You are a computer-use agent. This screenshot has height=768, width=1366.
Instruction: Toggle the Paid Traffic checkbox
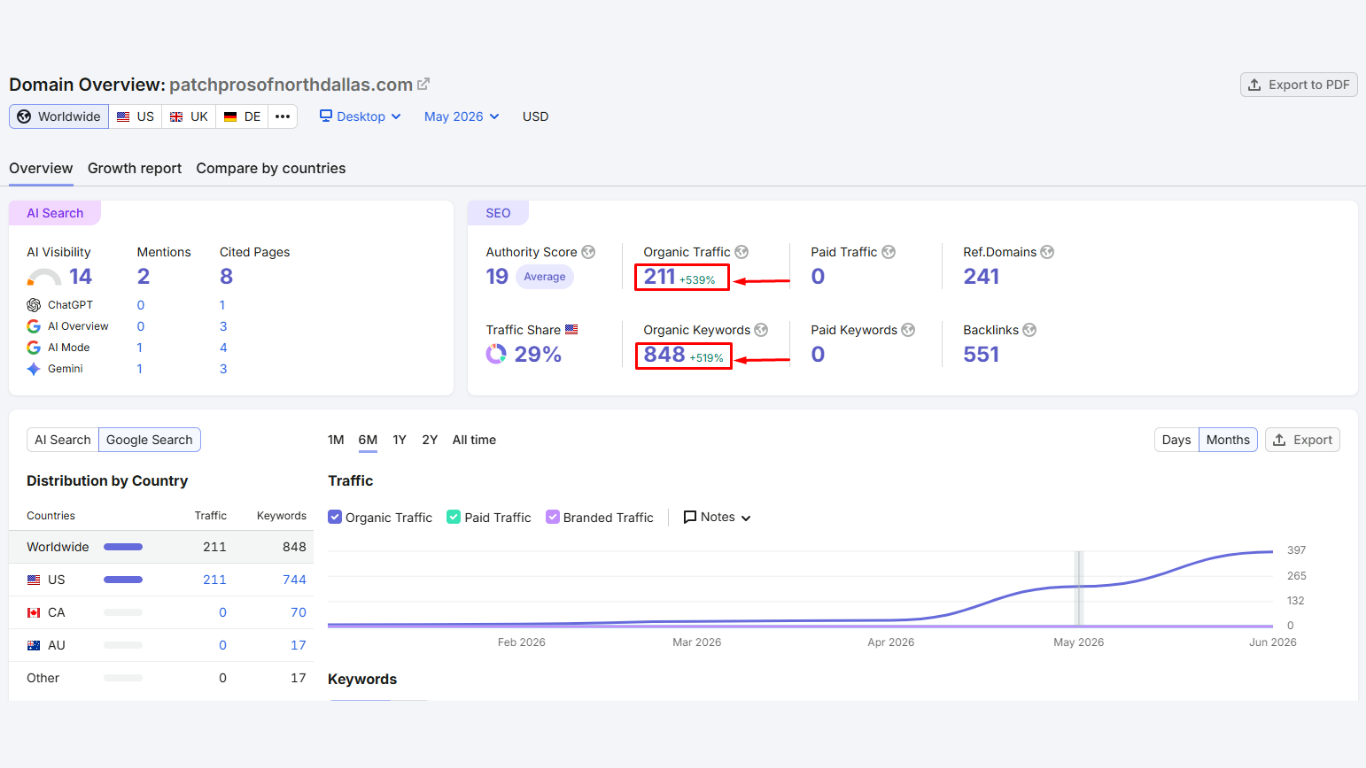click(x=454, y=517)
